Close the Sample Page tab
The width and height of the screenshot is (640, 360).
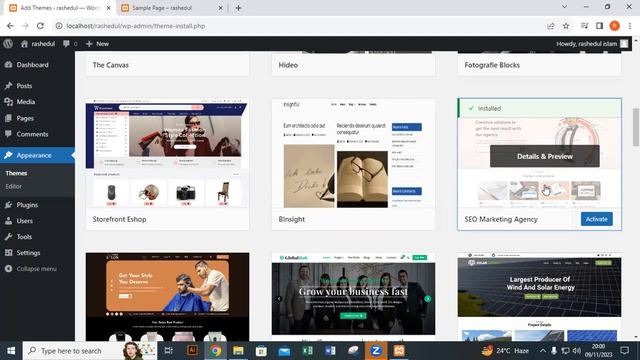point(220,8)
